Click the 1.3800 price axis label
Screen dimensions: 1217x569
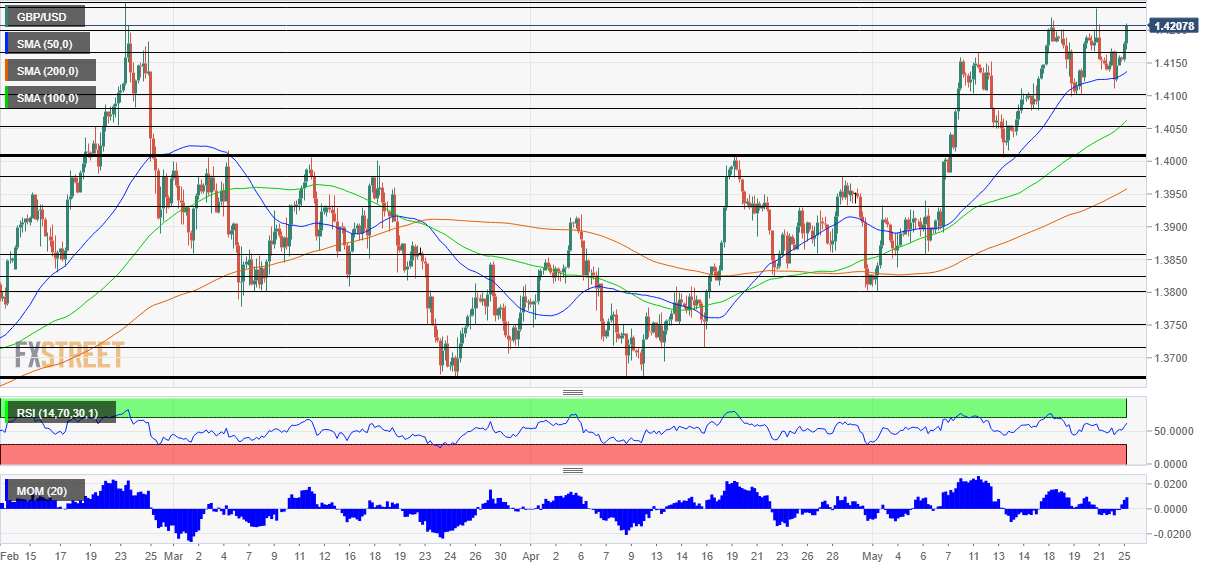[x=1171, y=293]
